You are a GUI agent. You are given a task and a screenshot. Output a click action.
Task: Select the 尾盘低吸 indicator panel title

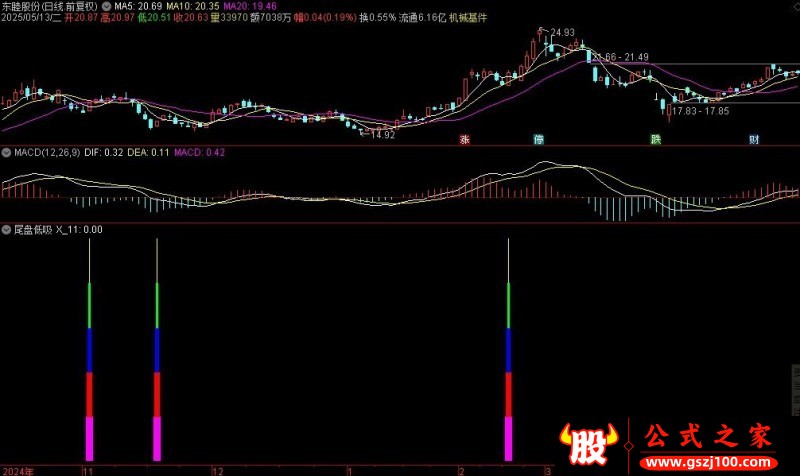33,230
